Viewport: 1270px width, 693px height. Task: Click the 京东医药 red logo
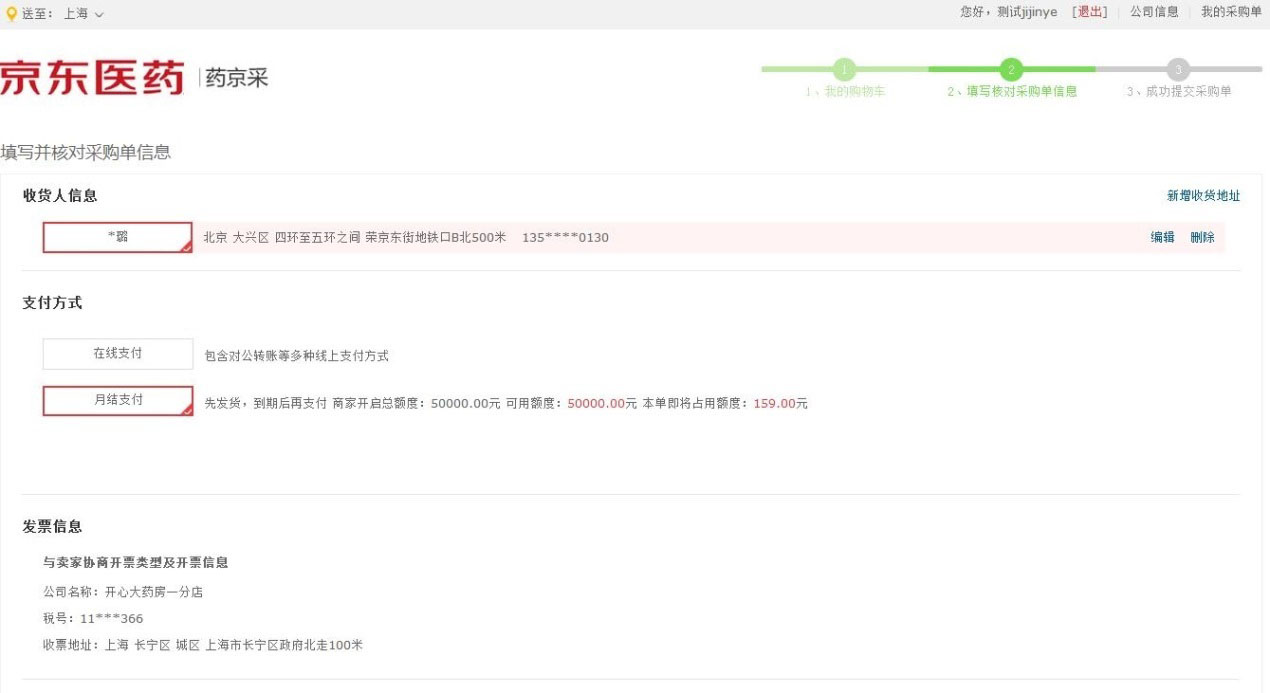(x=93, y=78)
